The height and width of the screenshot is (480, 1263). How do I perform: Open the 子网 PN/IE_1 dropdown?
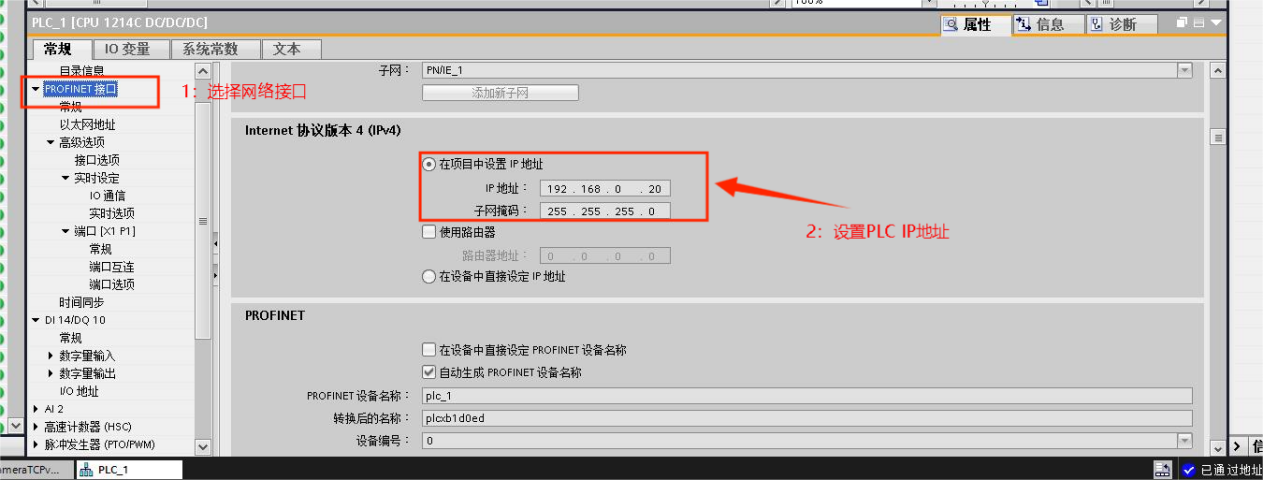coord(1184,70)
